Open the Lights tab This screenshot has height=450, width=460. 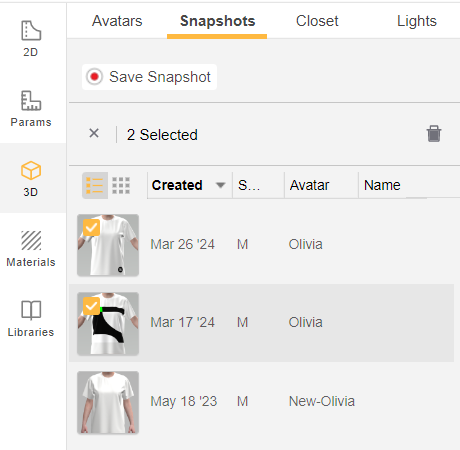coord(417,21)
